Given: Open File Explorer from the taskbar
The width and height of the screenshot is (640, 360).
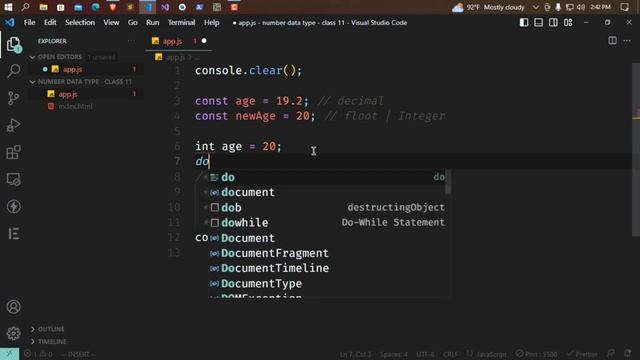Looking at the screenshot, I should [43, 7].
